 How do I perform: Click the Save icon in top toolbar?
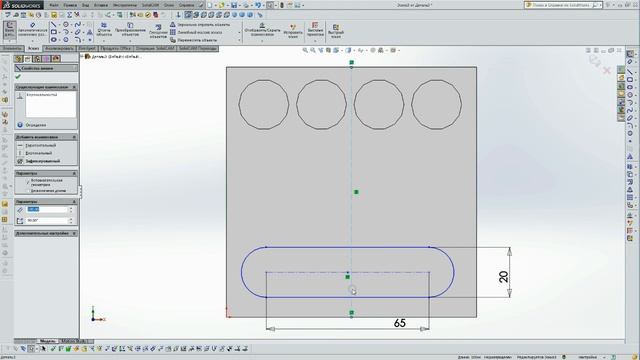[234, 5]
